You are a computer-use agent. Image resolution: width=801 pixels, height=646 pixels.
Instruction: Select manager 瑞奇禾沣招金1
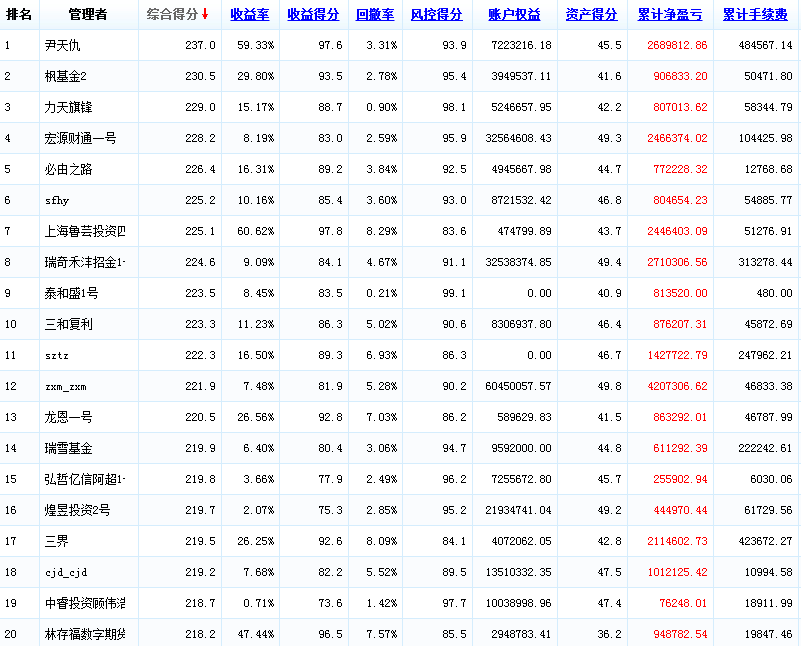click(x=85, y=262)
